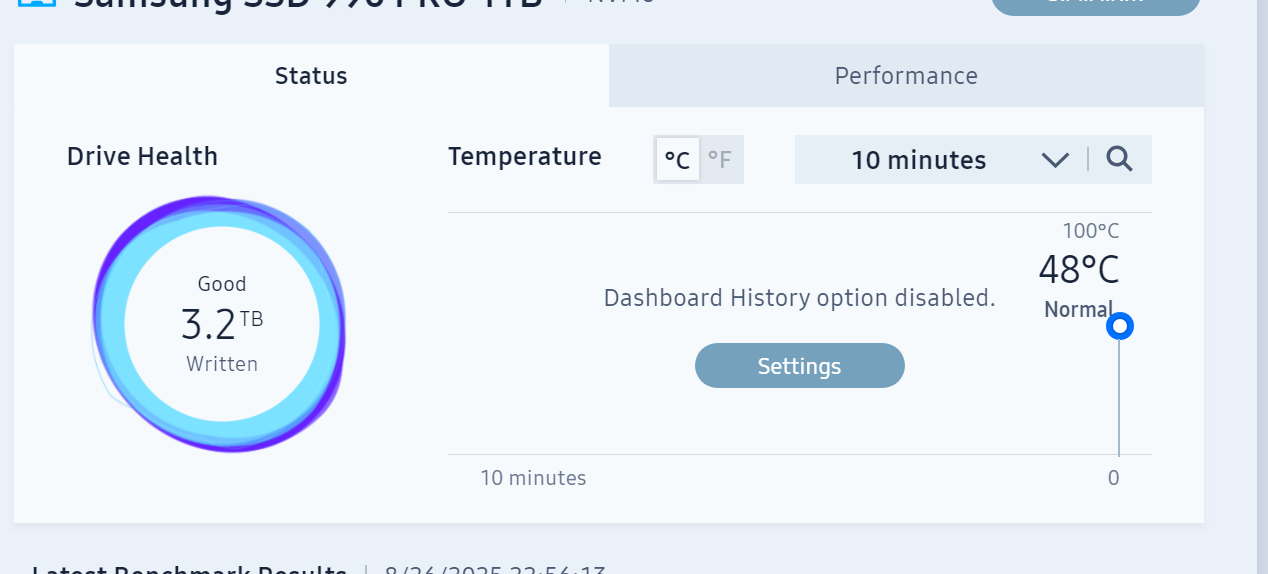Open Settings to enable Dashboard History
Screen dimensions: 1268x574
tap(800, 366)
